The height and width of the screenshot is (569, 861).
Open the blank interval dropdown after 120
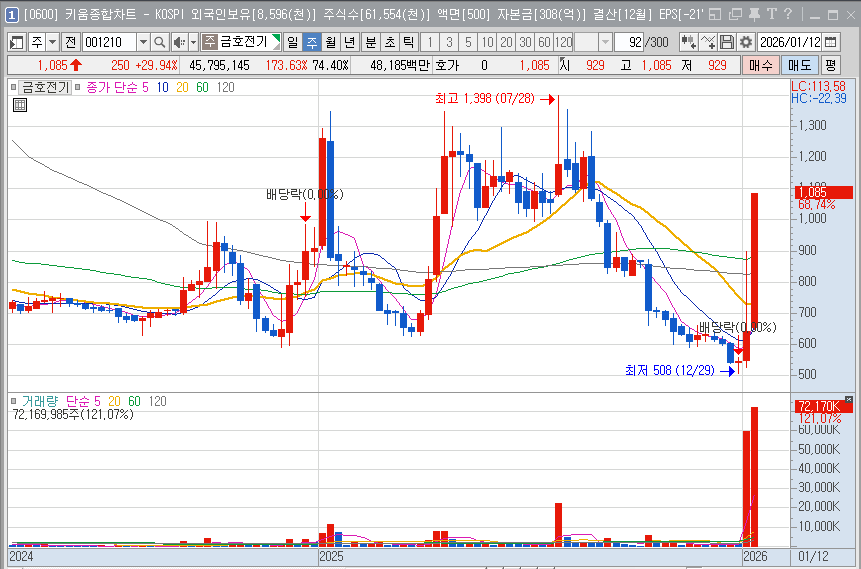605,42
